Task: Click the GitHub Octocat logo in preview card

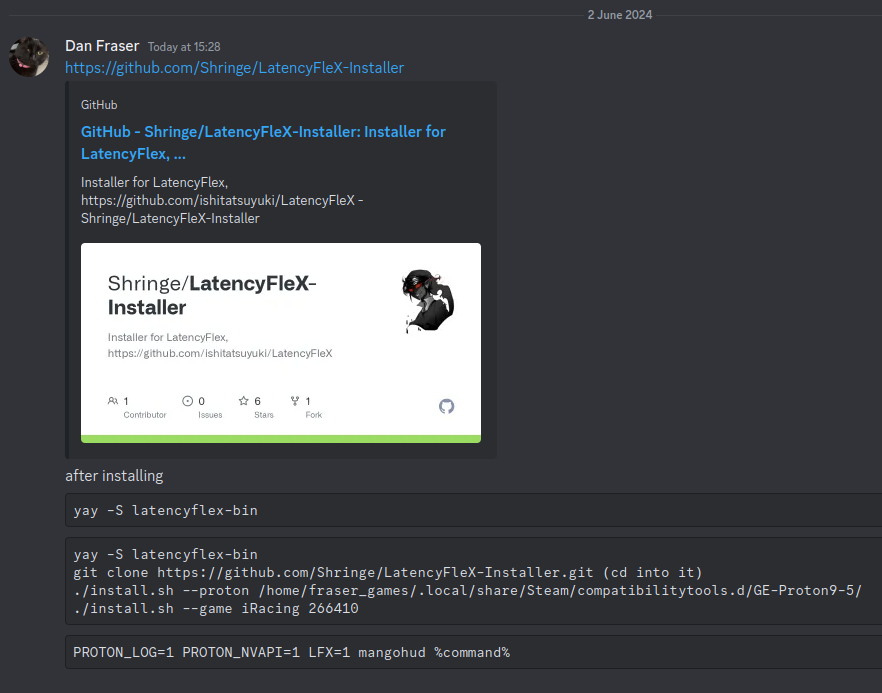Action: coord(447,406)
